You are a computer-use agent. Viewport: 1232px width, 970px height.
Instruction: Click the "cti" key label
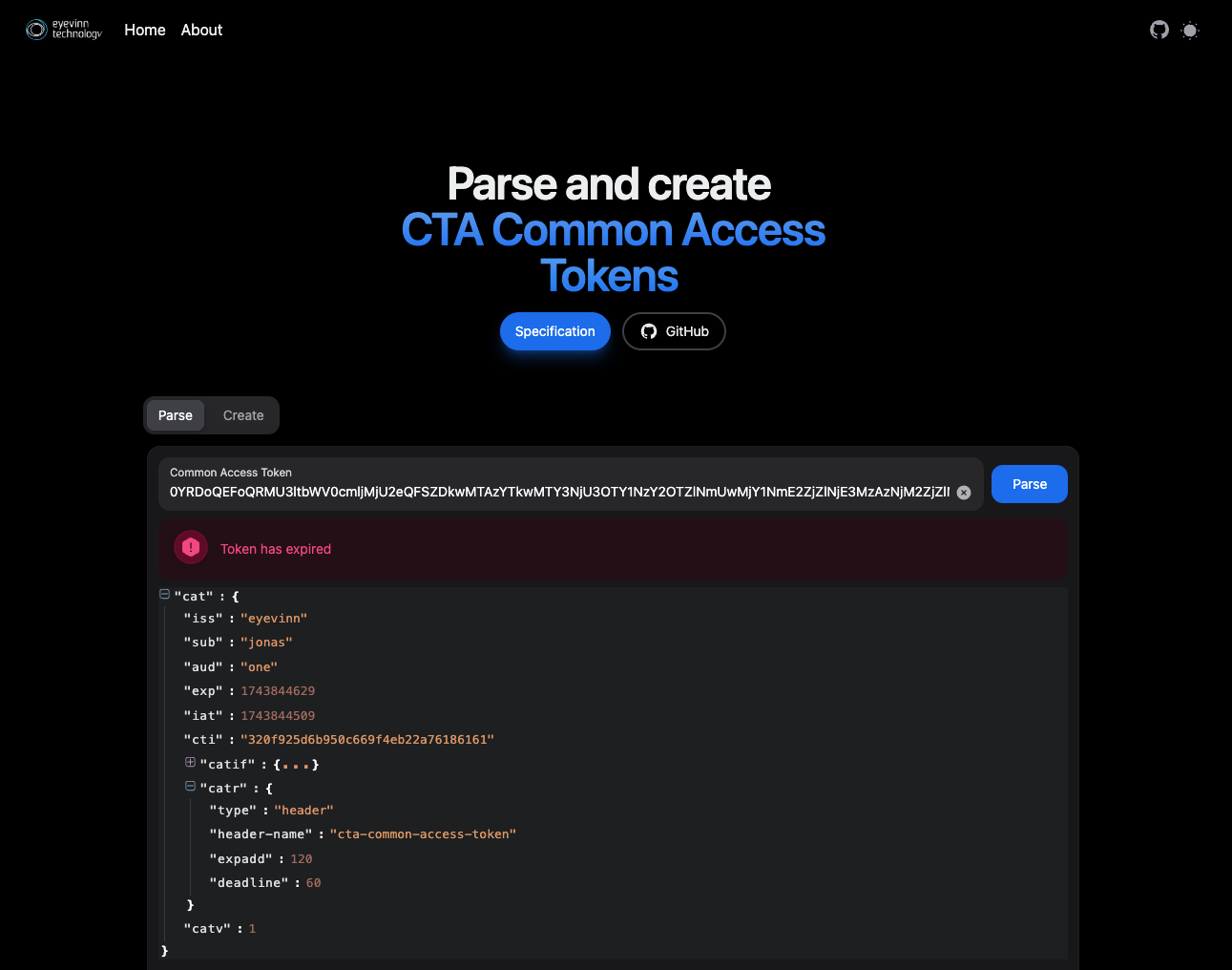coord(203,740)
